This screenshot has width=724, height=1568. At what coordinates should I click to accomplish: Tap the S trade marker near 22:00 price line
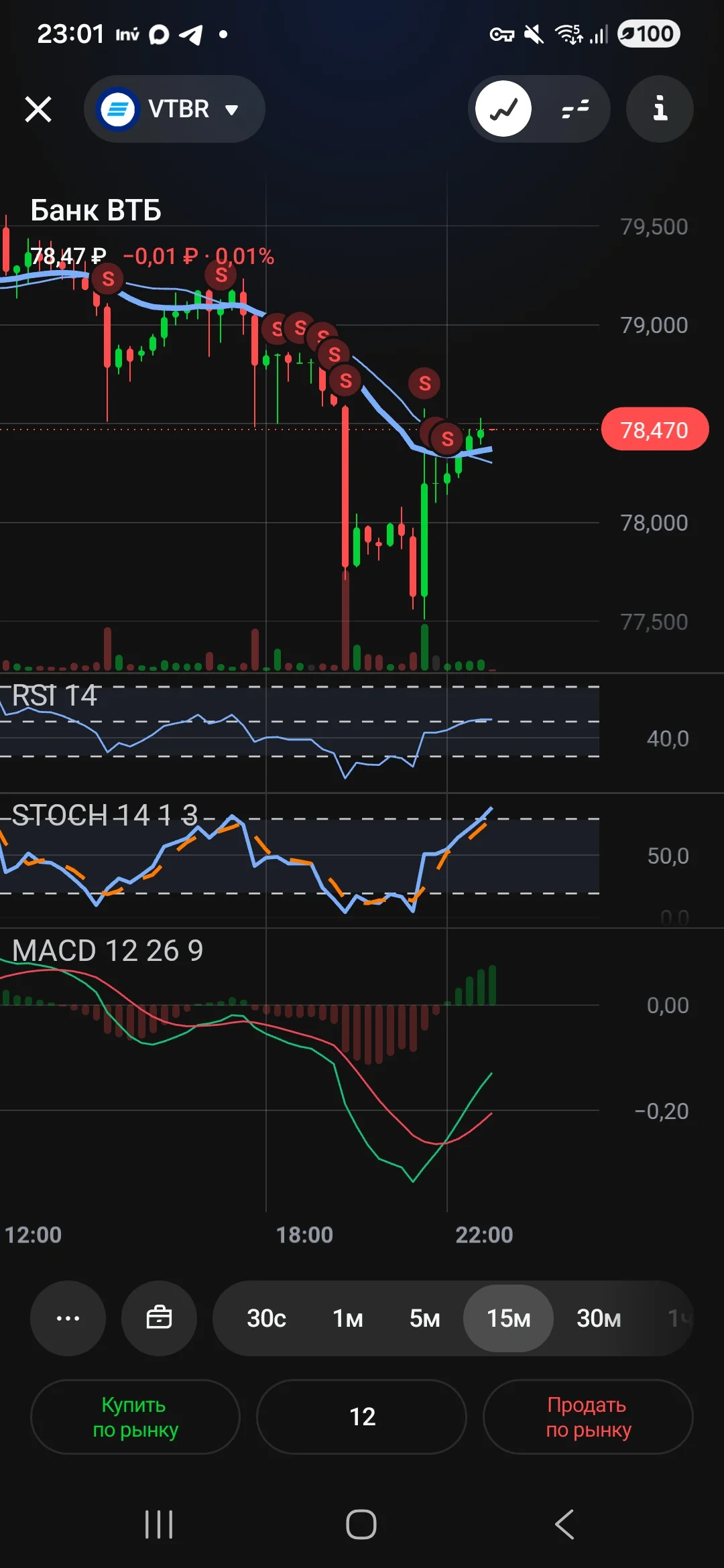point(447,439)
